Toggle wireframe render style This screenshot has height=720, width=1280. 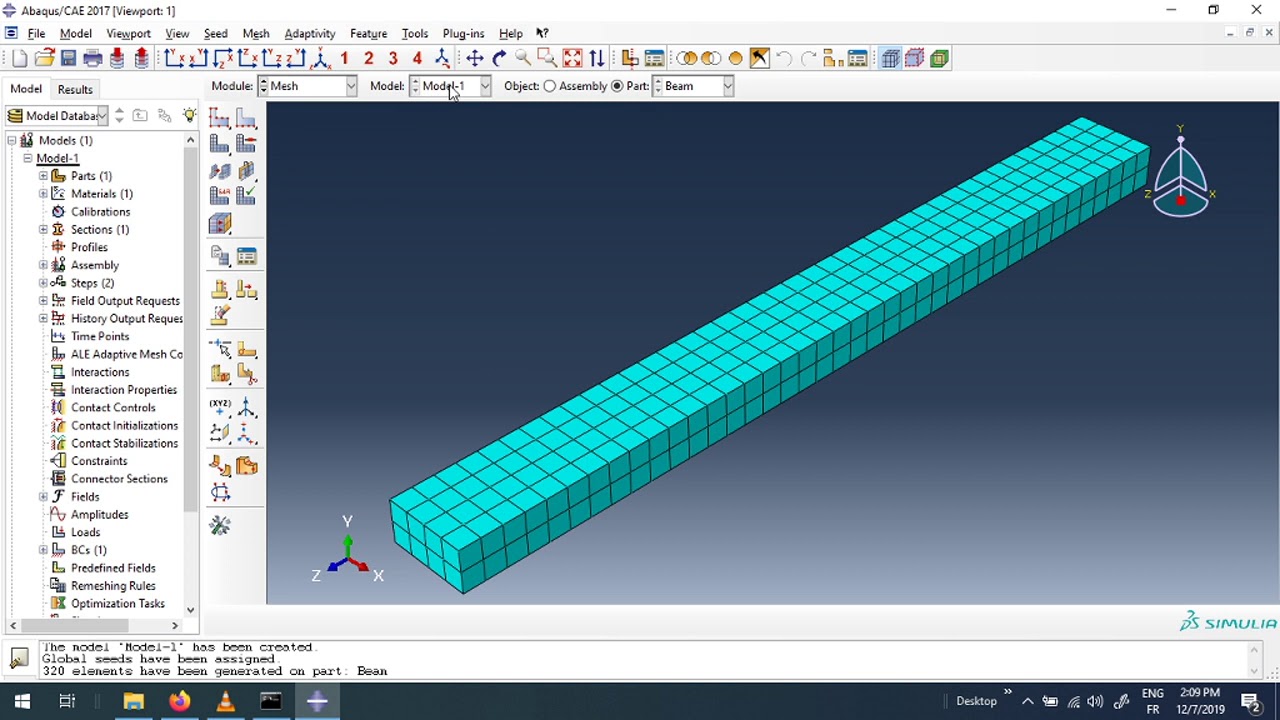point(890,59)
